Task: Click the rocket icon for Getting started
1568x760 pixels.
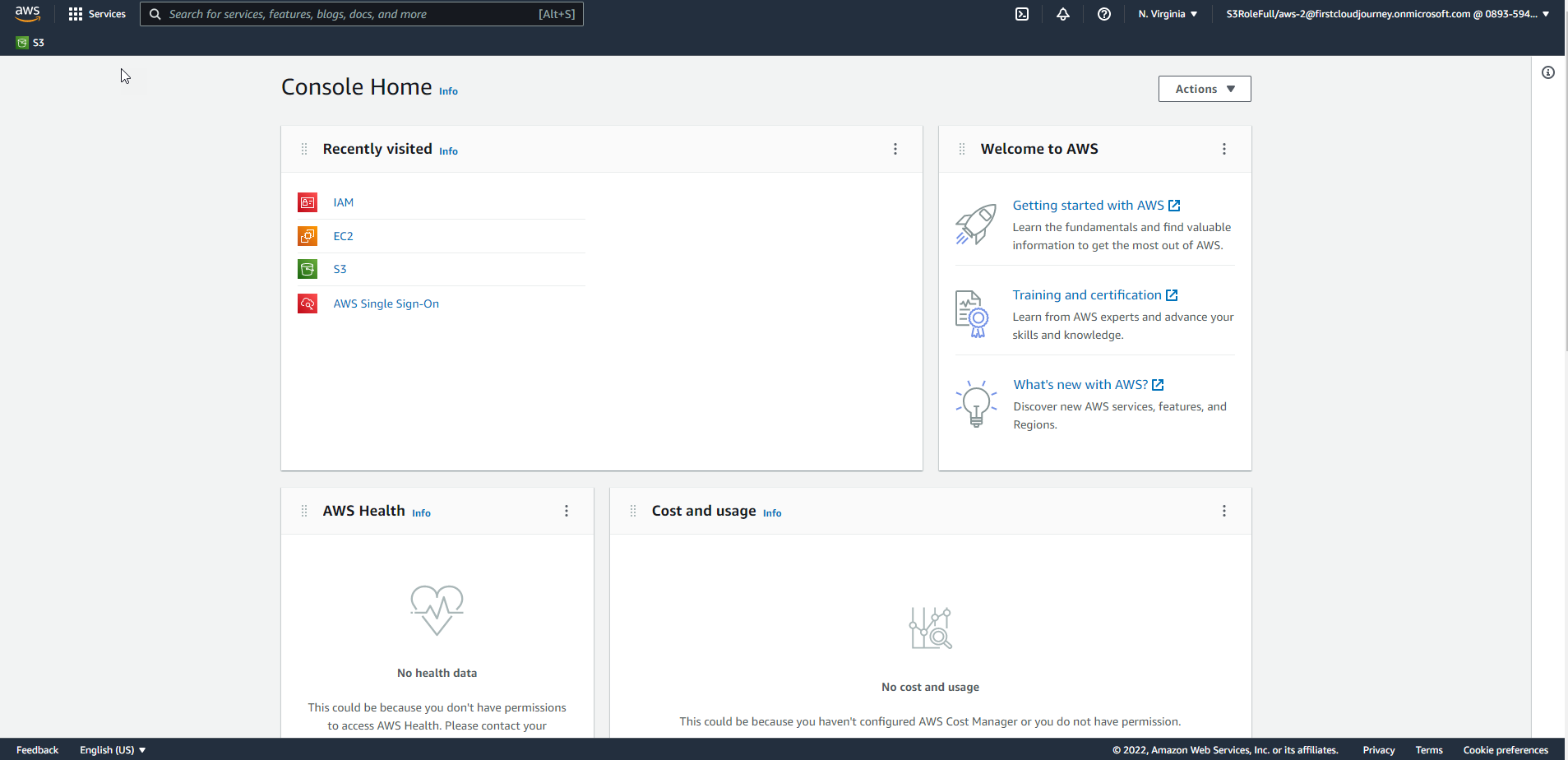Action: point(976,225)
